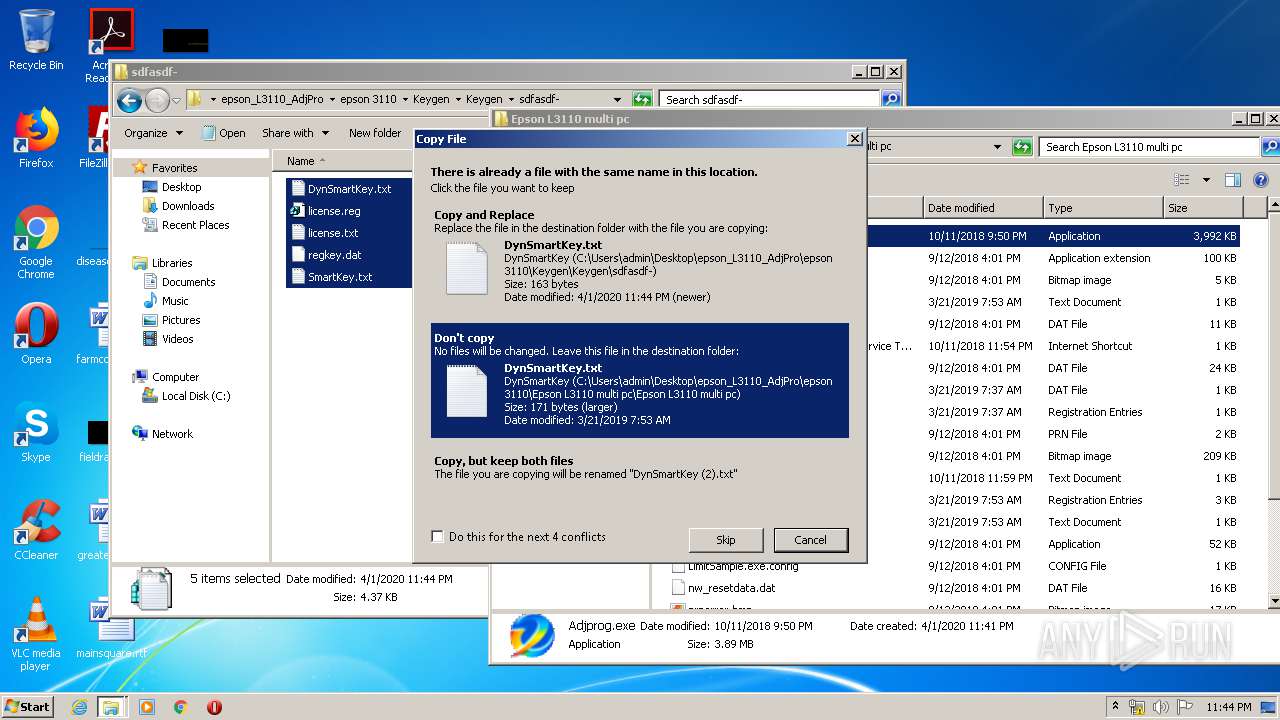Sort by Date modified column header
1280x720 pixels.
(983, 208)
